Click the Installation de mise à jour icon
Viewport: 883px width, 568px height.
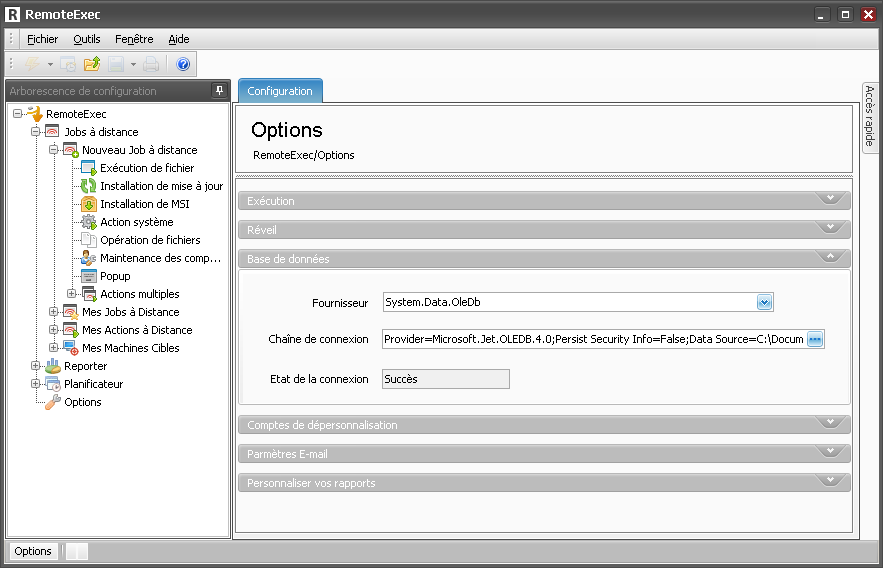pos(88,186)
